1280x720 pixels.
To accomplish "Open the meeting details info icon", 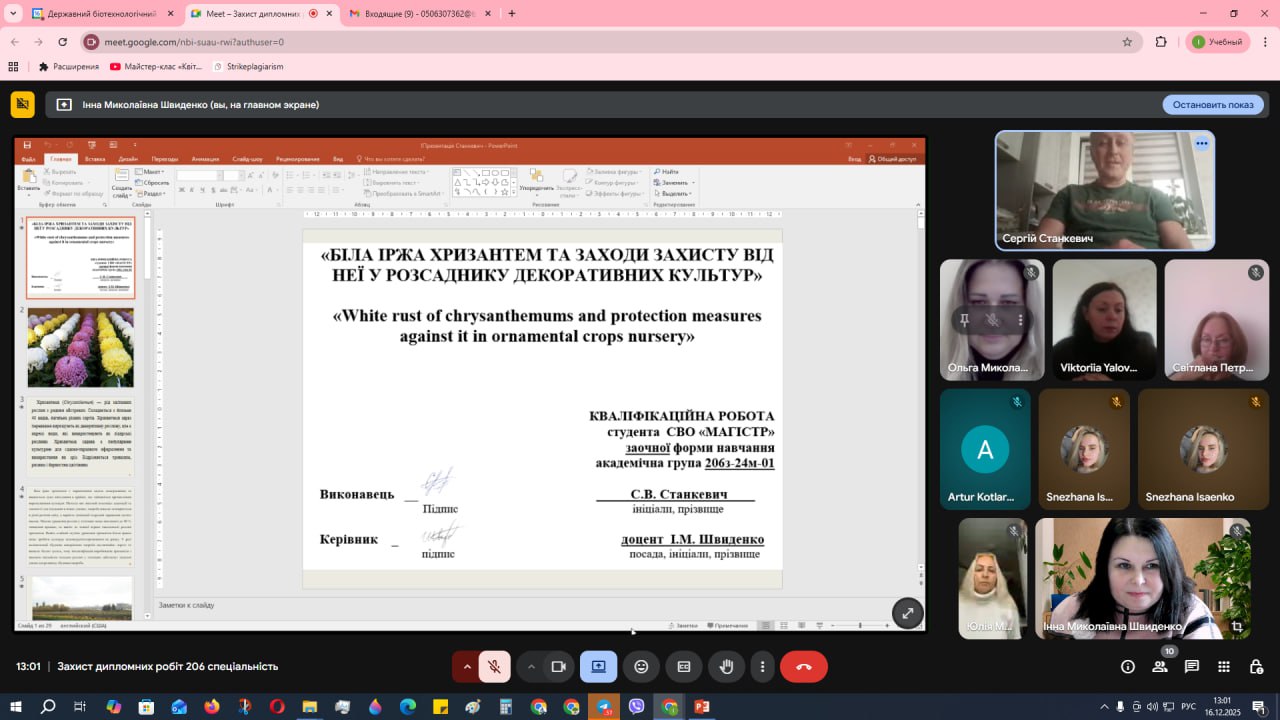I will tap(1128, 666).
